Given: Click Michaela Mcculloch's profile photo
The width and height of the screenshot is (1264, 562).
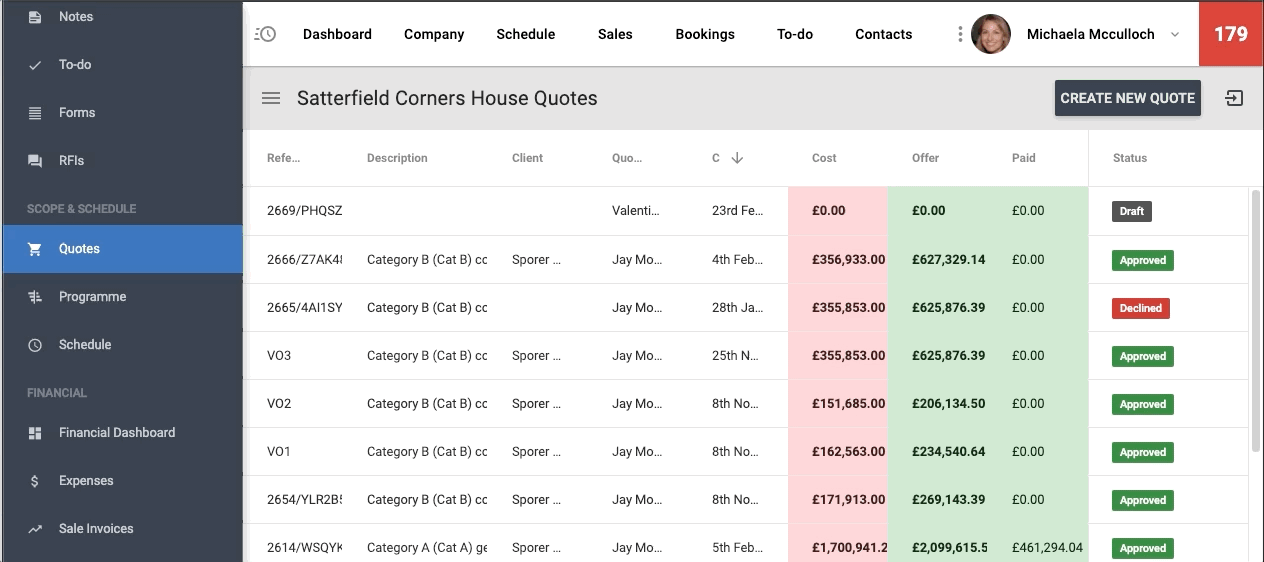Looking at the screenshot, I should (991, 34).
